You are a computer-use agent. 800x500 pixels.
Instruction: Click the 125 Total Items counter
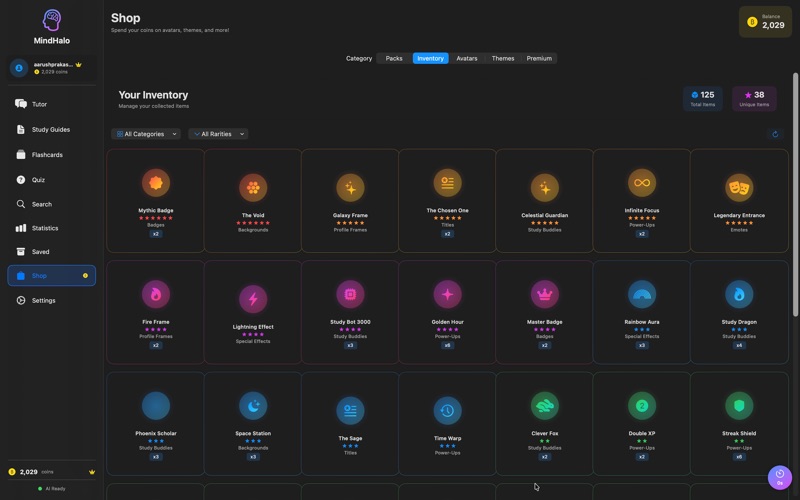[703, 98]
